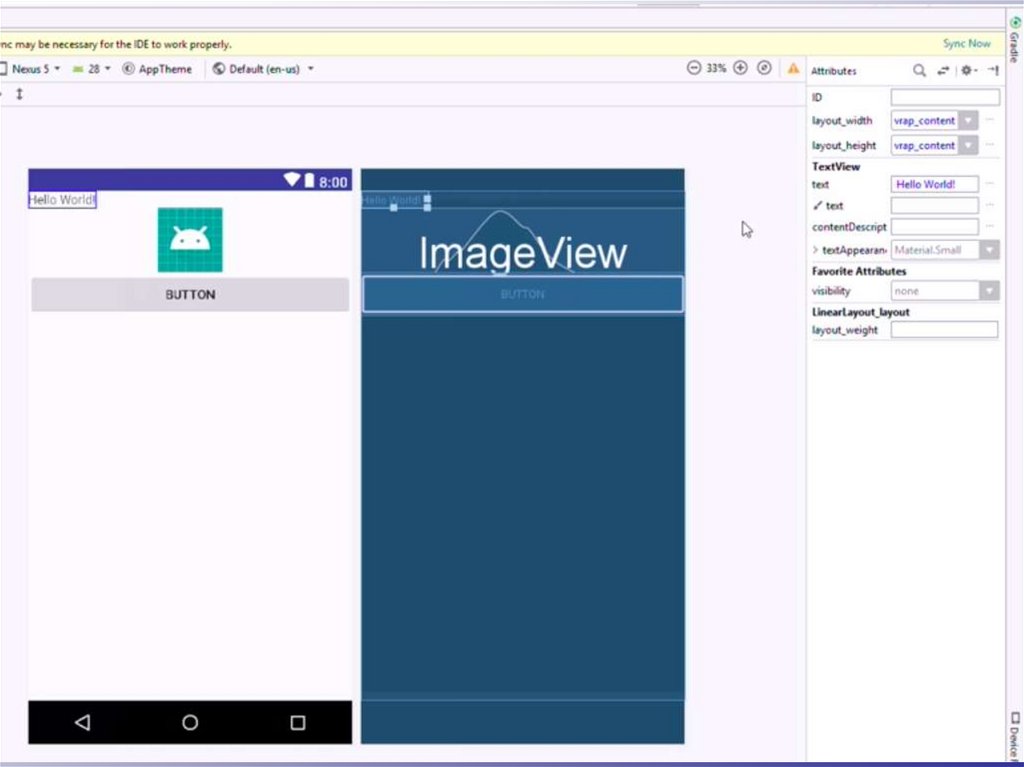Click the search icon in Attributes panel
1024x767 pixels.
[919, 71]
